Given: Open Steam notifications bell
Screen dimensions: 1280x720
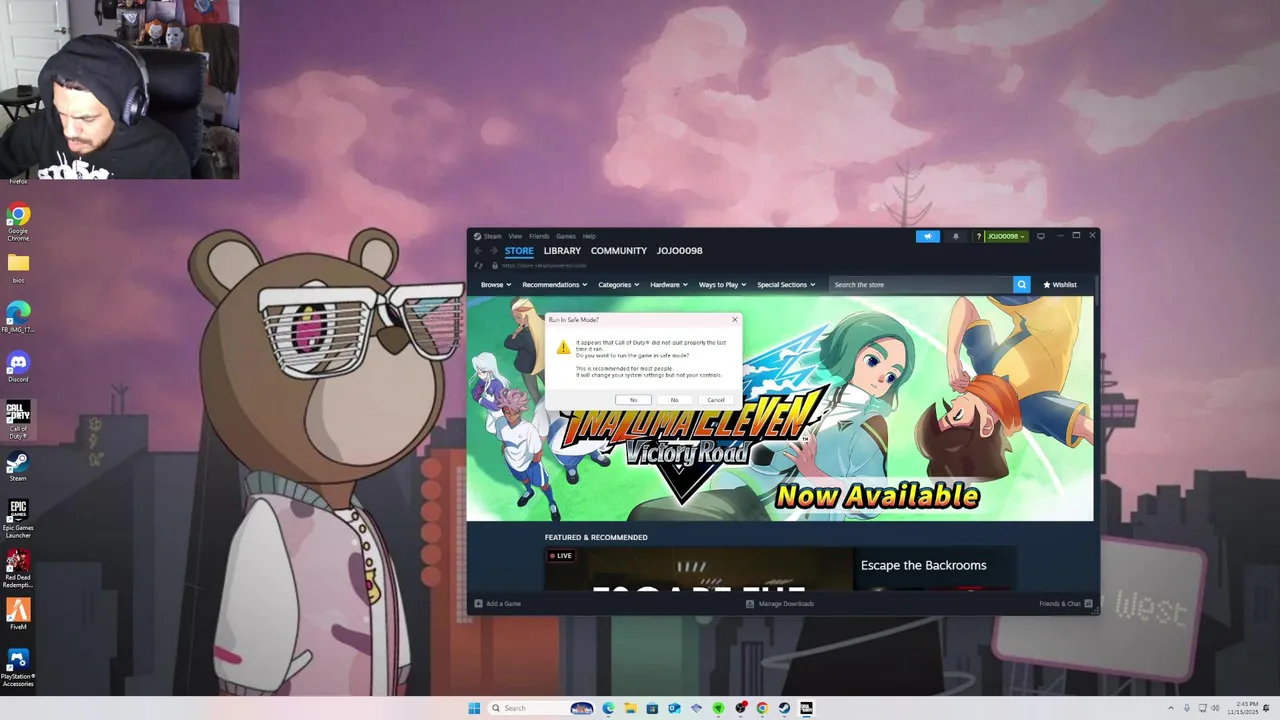Looking at the screenshot, I should click(955, 236).
